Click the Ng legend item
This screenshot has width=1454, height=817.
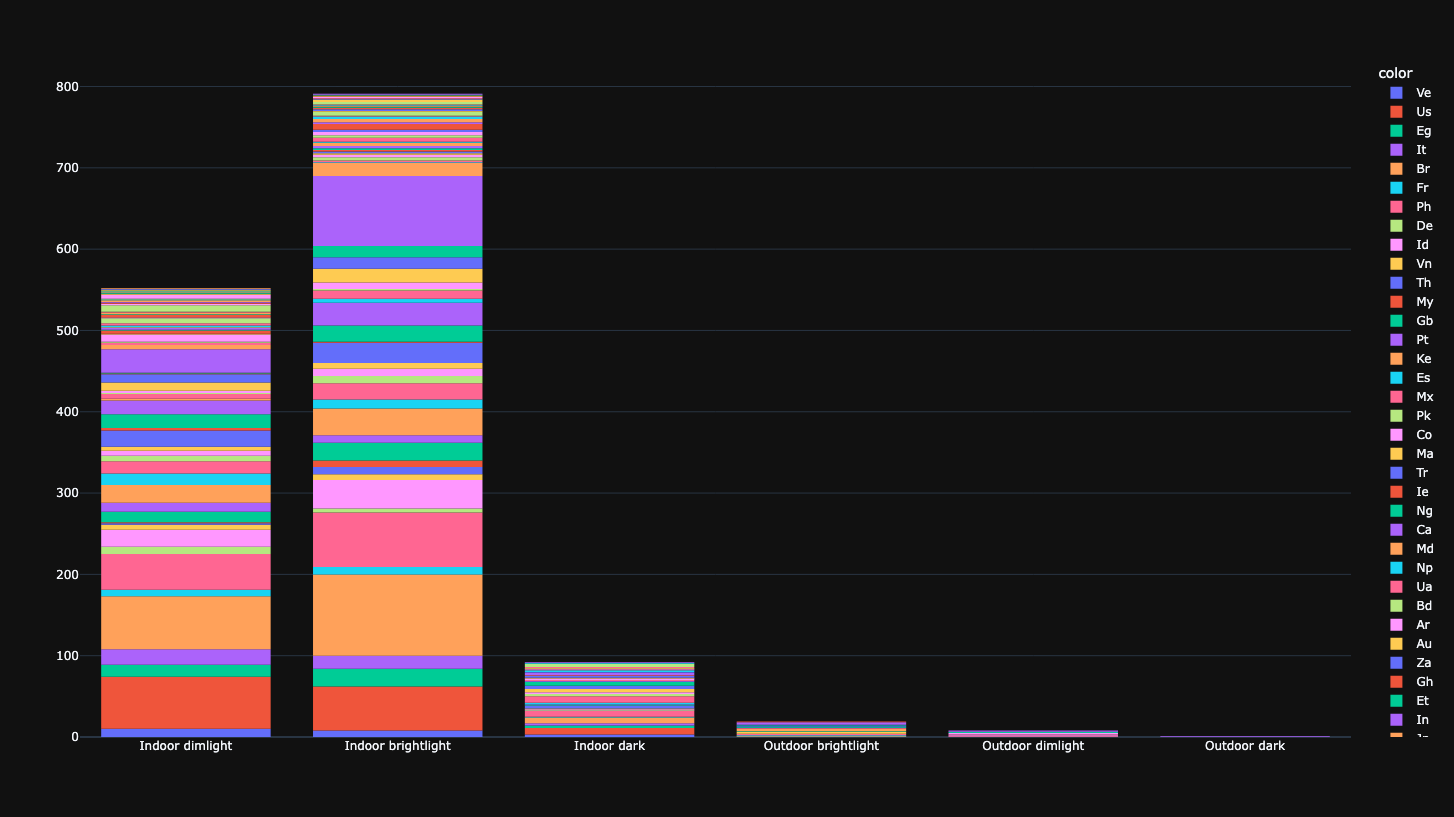[1411, 511]
